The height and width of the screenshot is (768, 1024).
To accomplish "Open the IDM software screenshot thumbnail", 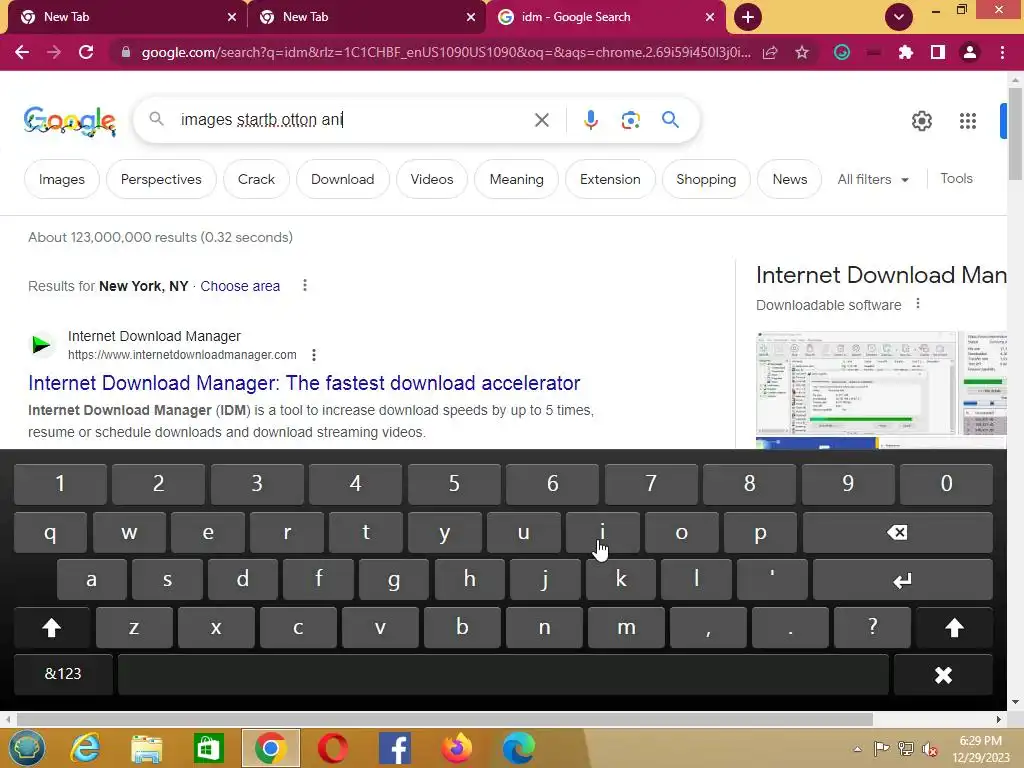I will (x=856, y=383).
